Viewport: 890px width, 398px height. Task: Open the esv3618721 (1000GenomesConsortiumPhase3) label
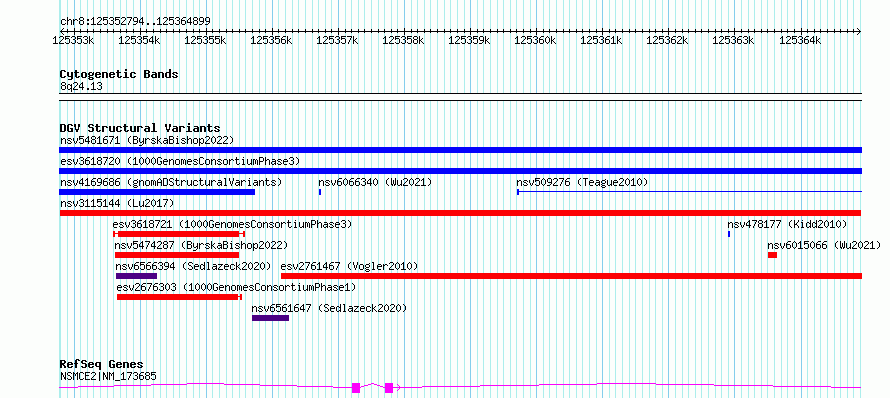(232, 224)
